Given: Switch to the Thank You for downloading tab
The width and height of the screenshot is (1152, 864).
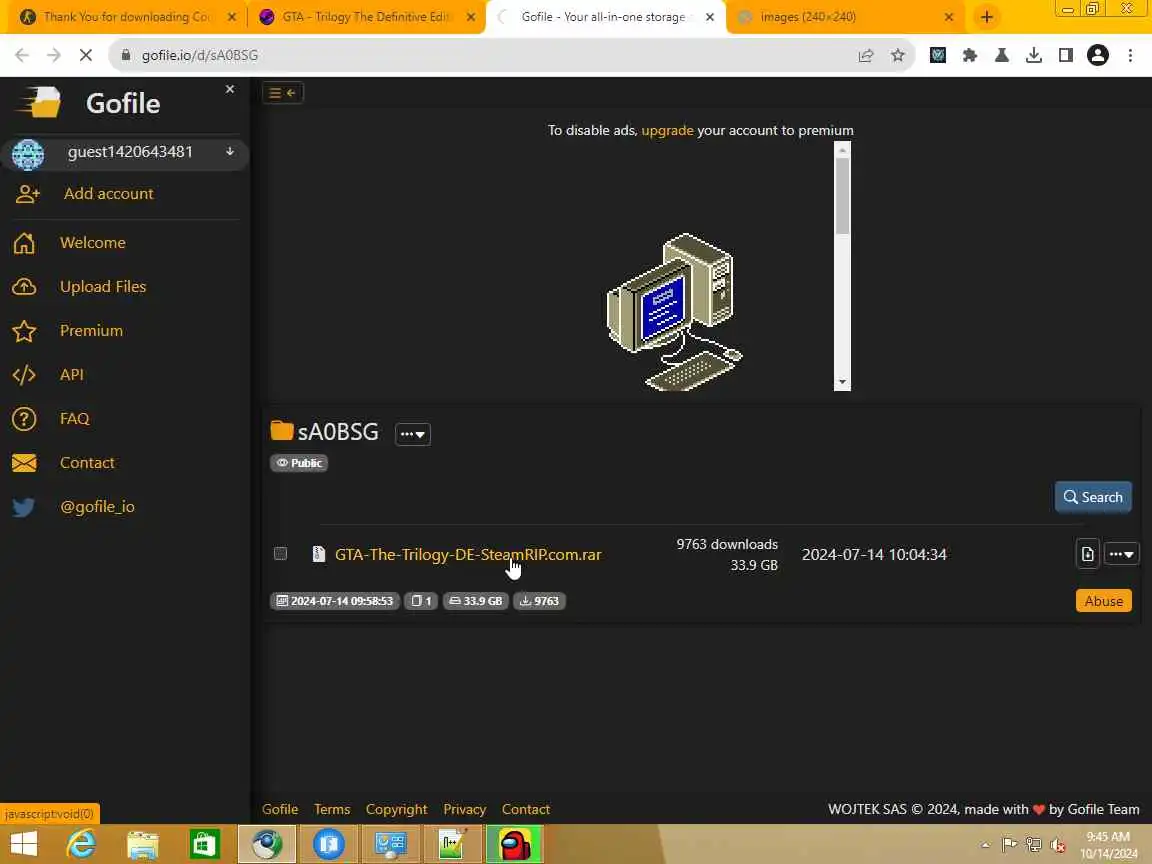Looking at the screenshot, I should pyautogui.click(x=126, y=17).
